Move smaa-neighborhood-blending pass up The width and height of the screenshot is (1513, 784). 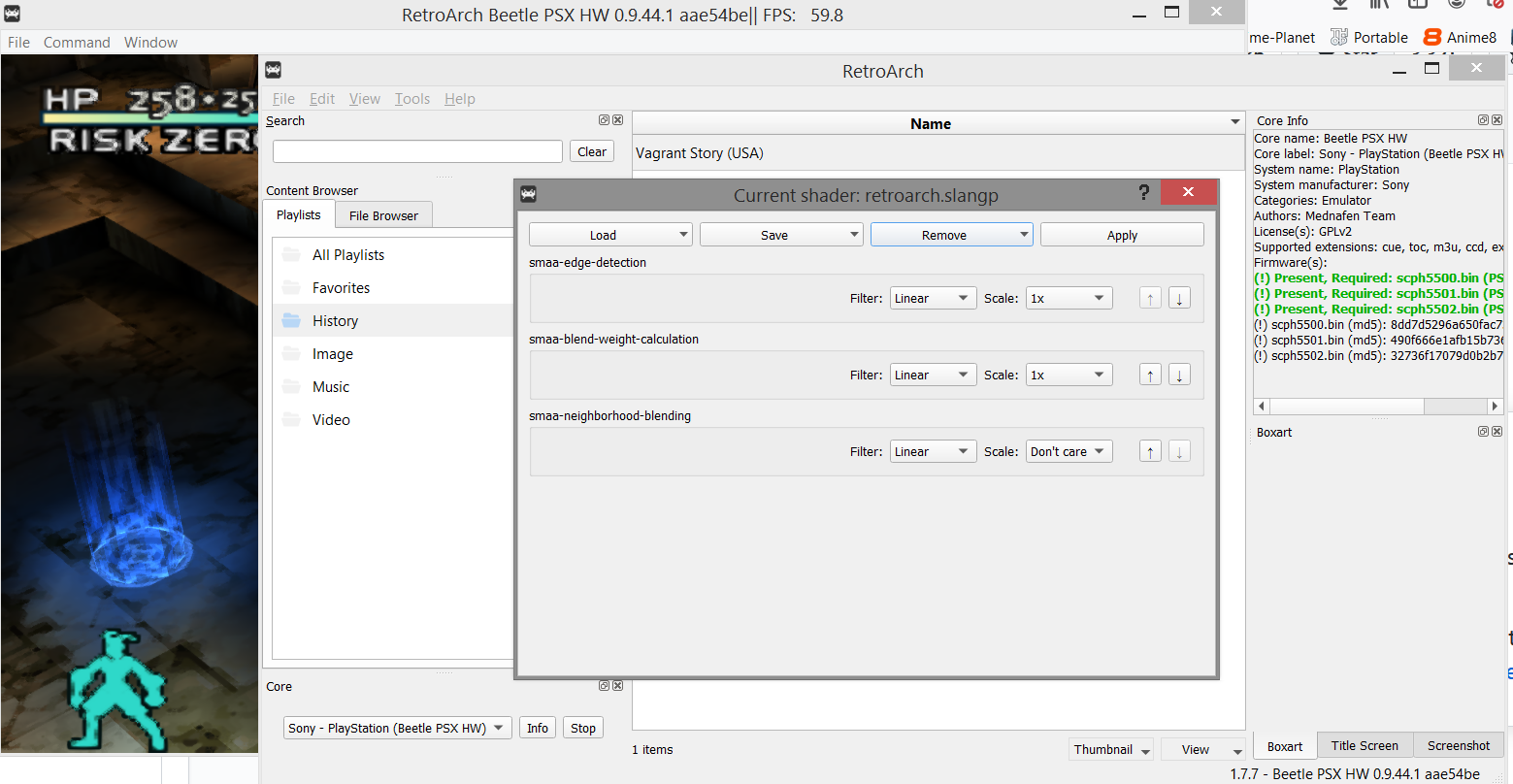click(x=1150, y=451)
